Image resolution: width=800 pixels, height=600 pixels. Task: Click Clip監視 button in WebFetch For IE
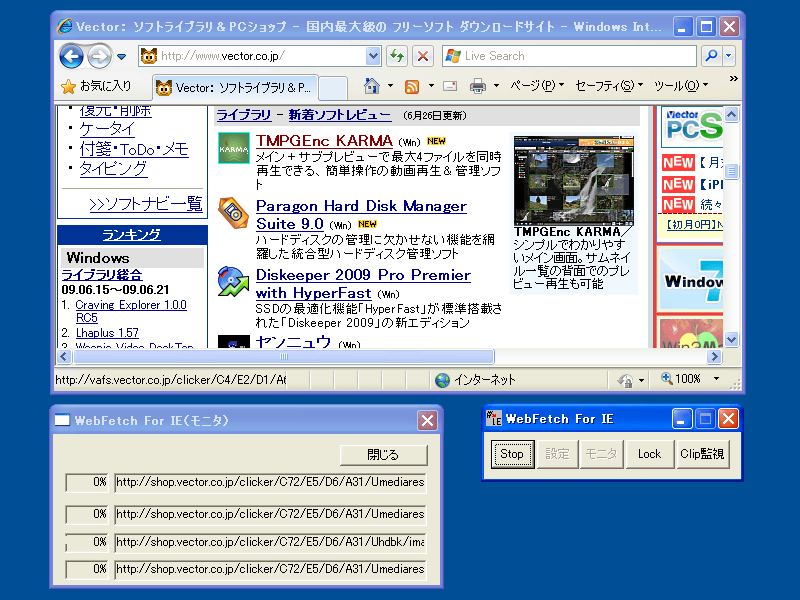point(702,454)
